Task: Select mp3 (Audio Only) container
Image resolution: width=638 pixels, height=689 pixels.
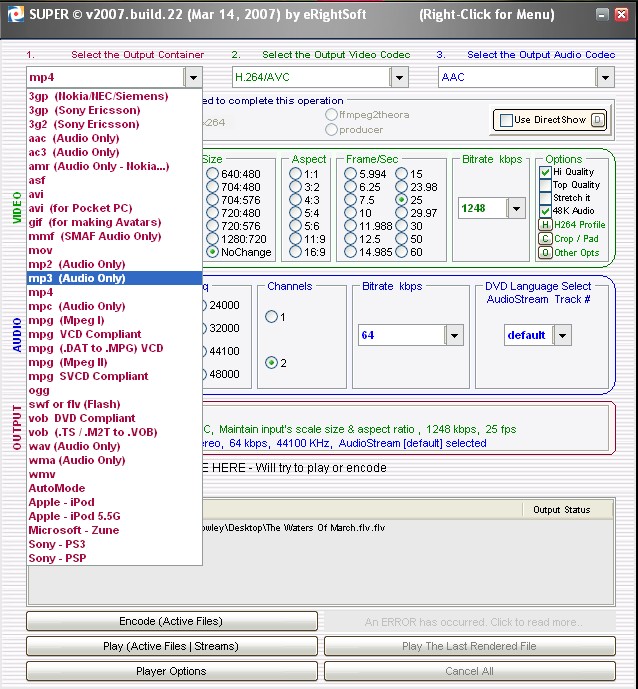Action: coord(114,278)
